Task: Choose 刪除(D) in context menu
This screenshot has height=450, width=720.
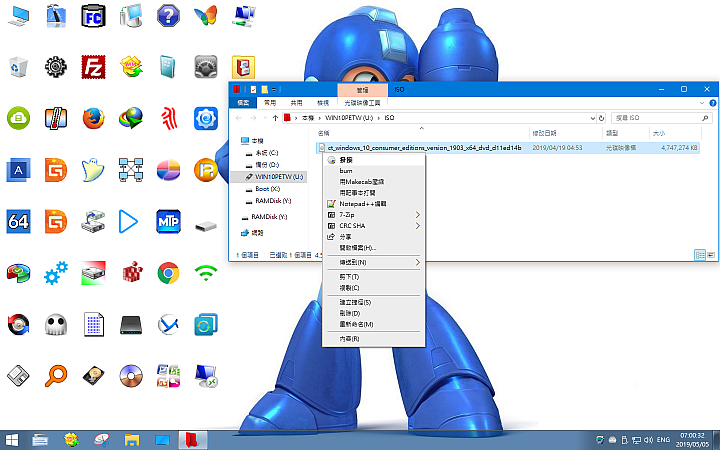Action: [373, 313]
